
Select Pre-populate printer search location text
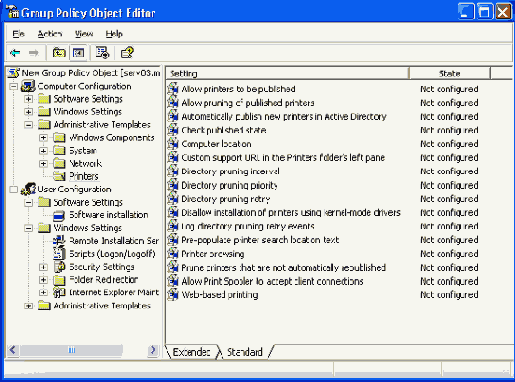click(260, 240)
